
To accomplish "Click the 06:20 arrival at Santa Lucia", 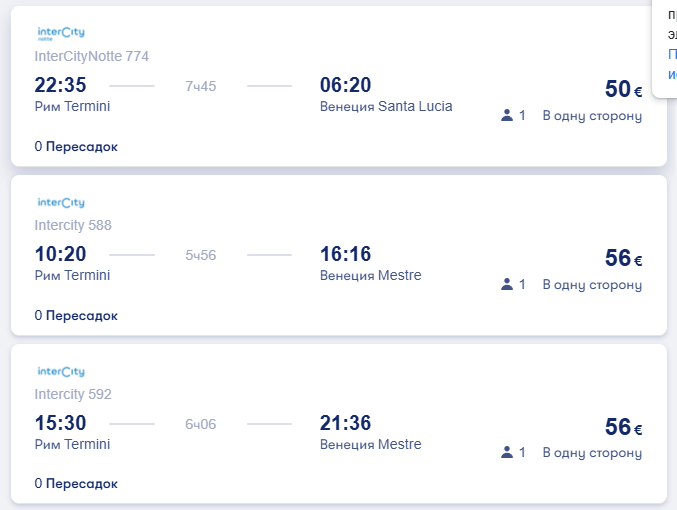I will point(346,85).
